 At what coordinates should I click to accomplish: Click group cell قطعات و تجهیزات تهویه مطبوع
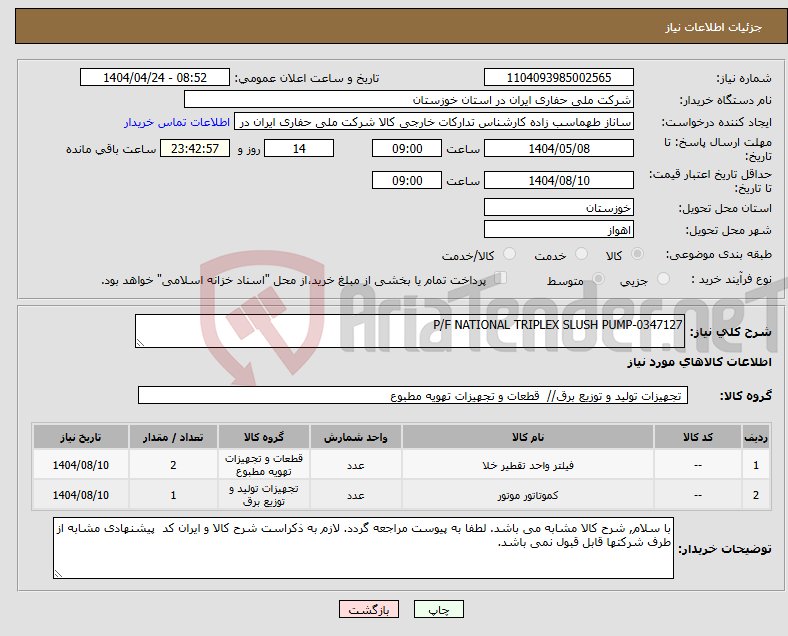point(264,465)
